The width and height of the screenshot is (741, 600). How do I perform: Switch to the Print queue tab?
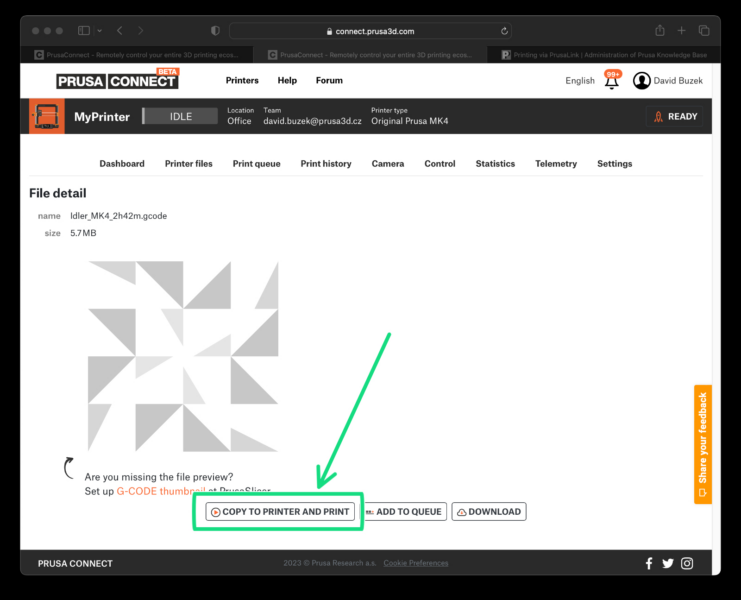[256, 164]
